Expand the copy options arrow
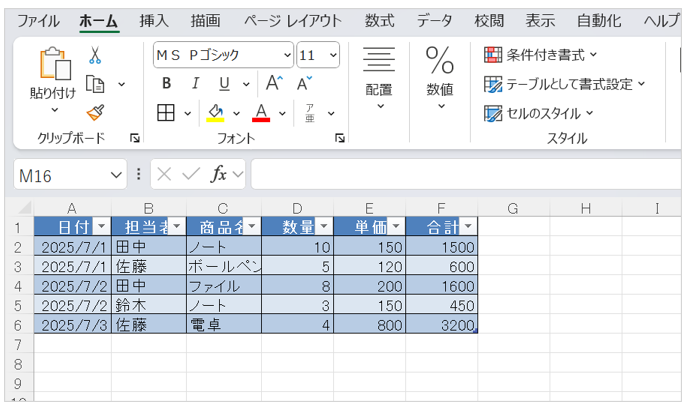Viewport: 686px width, 407px height. point(122,84)
